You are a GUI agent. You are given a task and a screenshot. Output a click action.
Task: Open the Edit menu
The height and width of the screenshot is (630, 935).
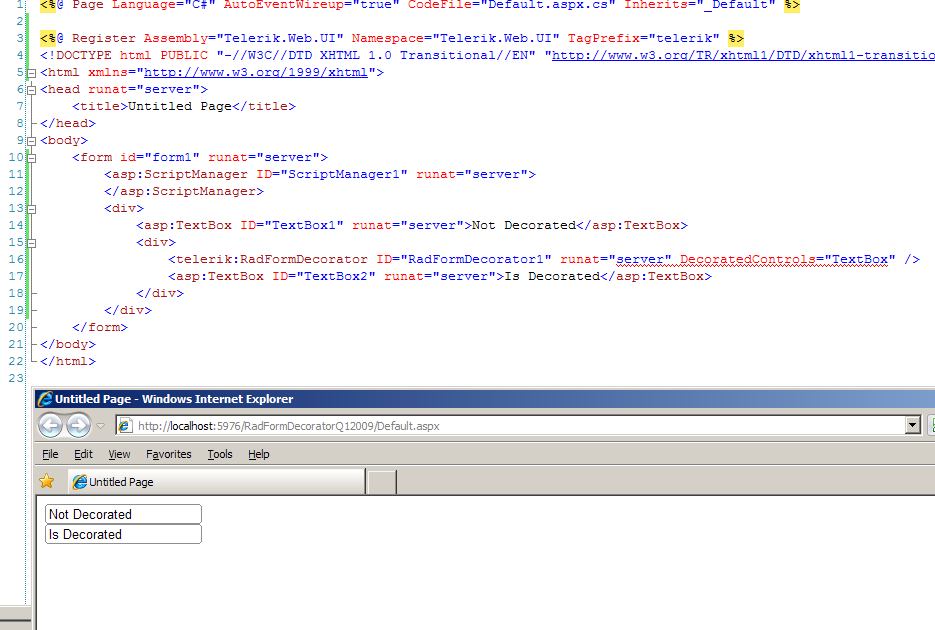pyautogui.click(x=83, y=454)
